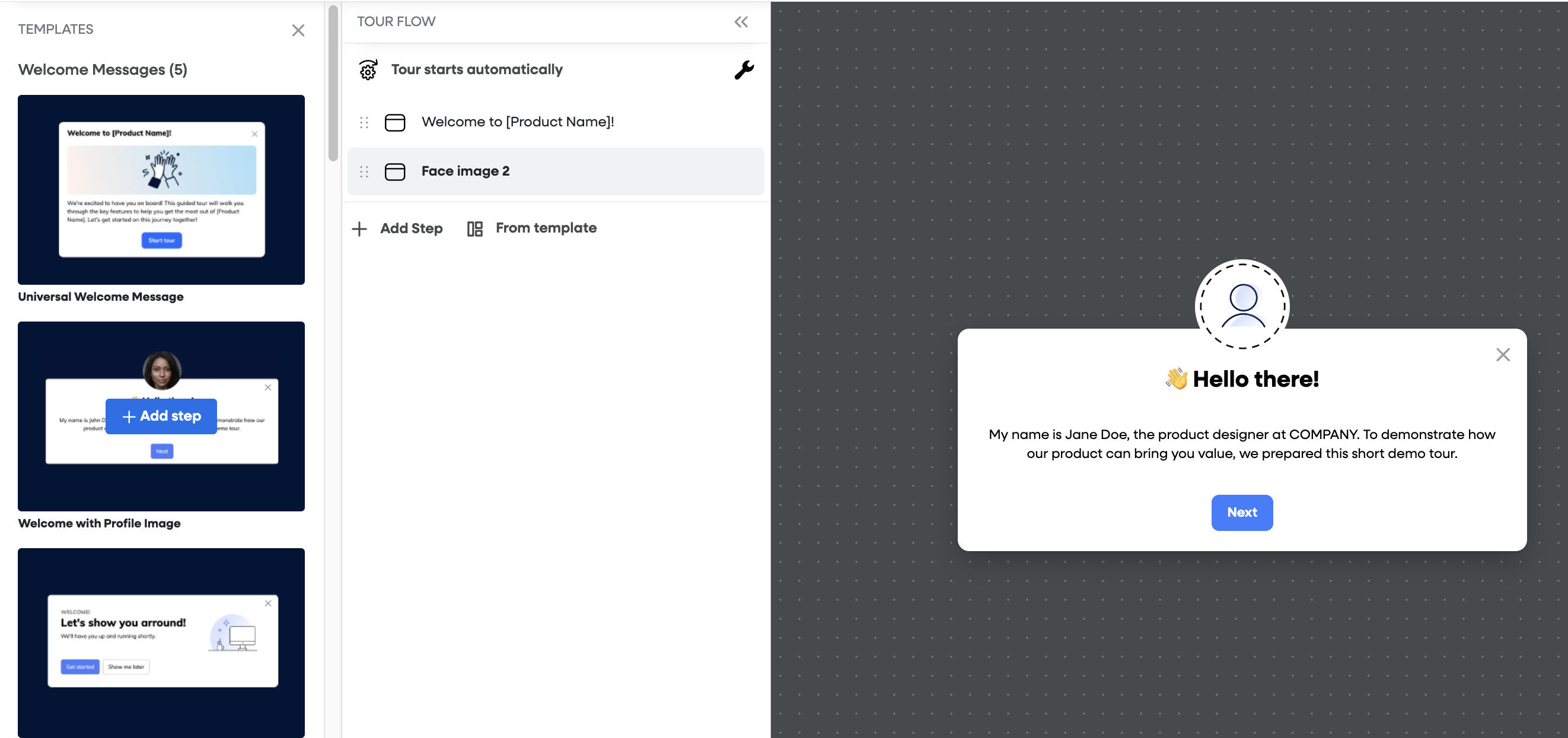
Task: Click modal icon beside Welcome to [Product Name]!
Action: (394, 122)
